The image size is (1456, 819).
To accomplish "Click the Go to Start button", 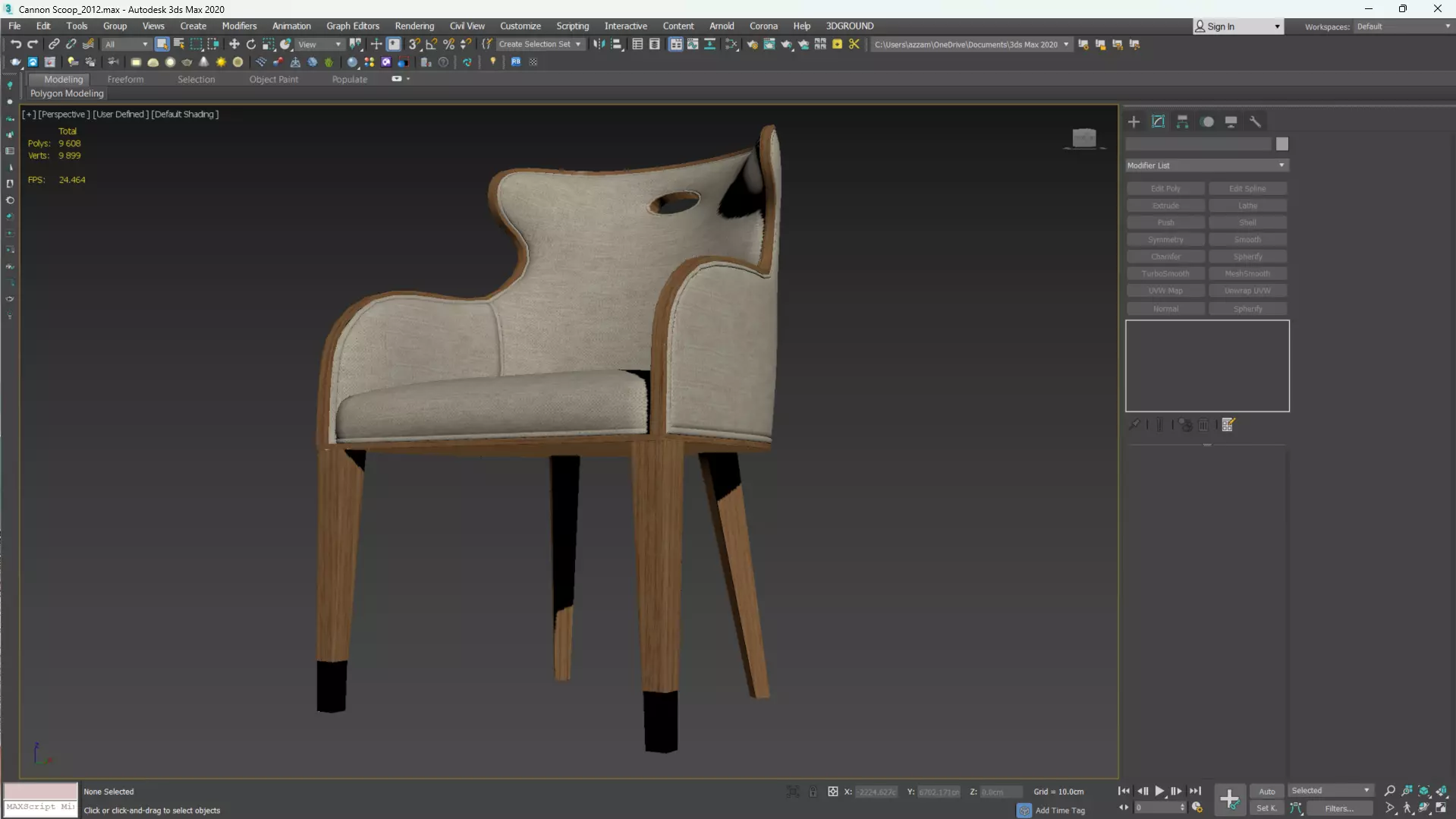I will pyautogui.click(x=1124, y=791).
